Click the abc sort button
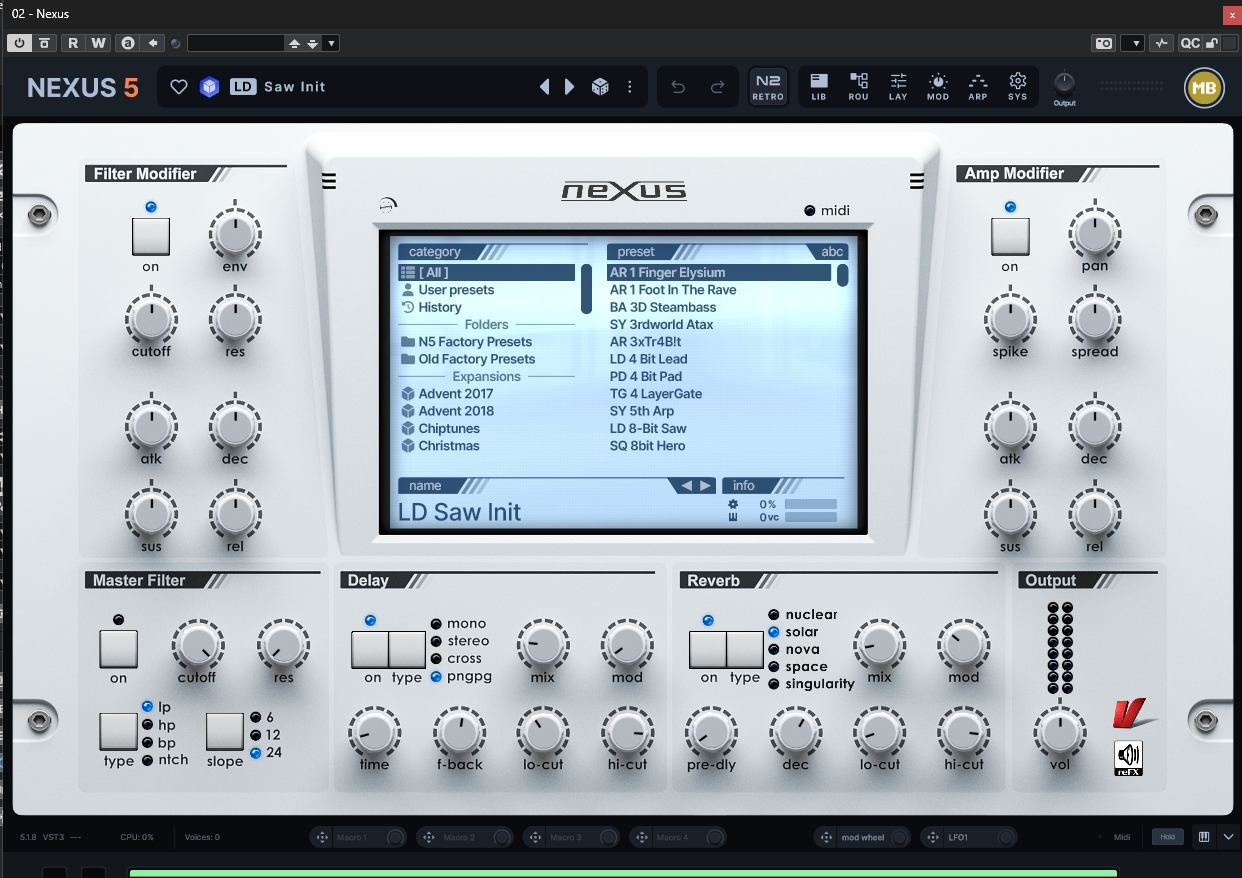1242x878 pixels. pyautogui.click(x=832, y=252)
